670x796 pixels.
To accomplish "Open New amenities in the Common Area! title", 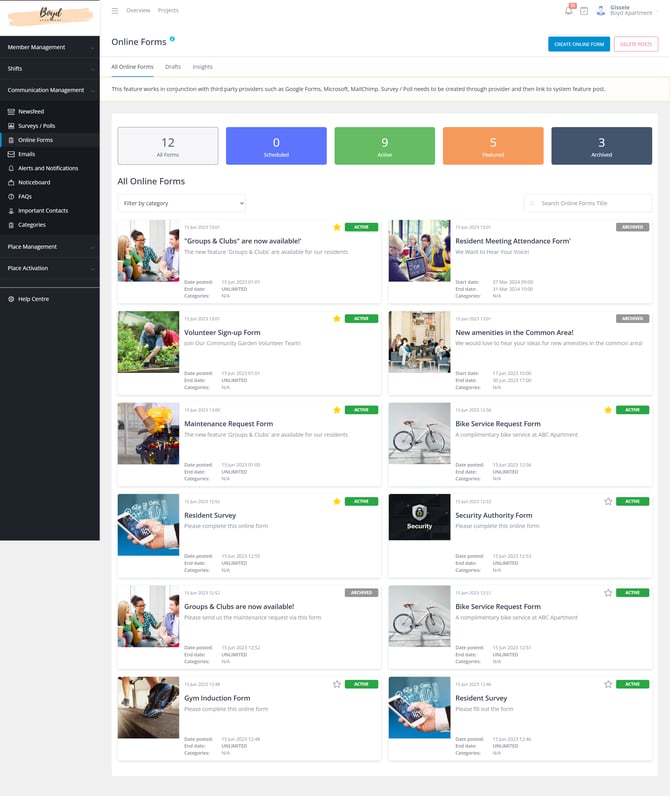I will (514, 333).
